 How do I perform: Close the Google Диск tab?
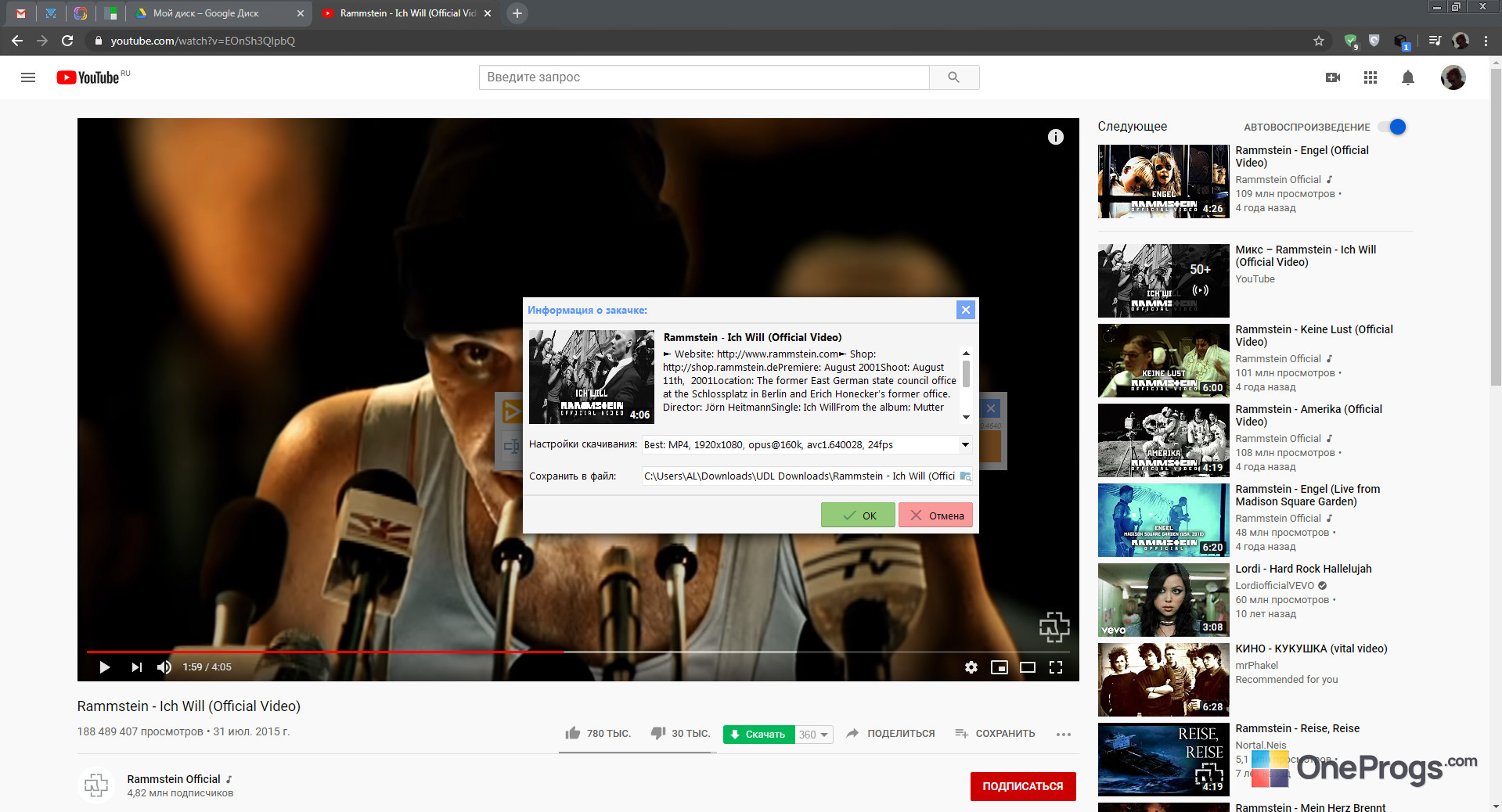click(301, 13)
